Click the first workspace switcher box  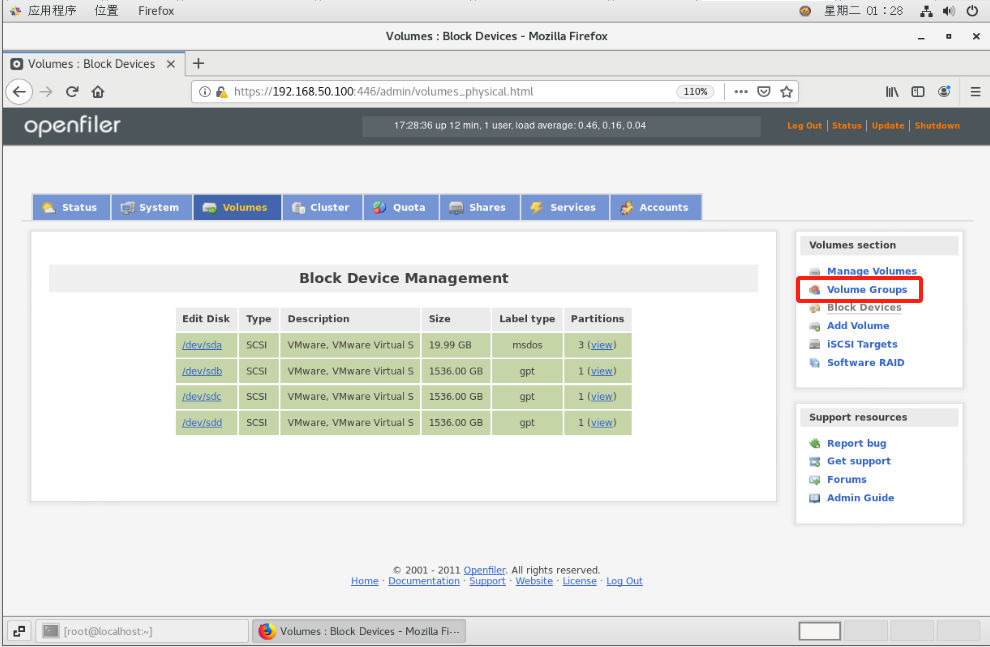coord(820,631)
